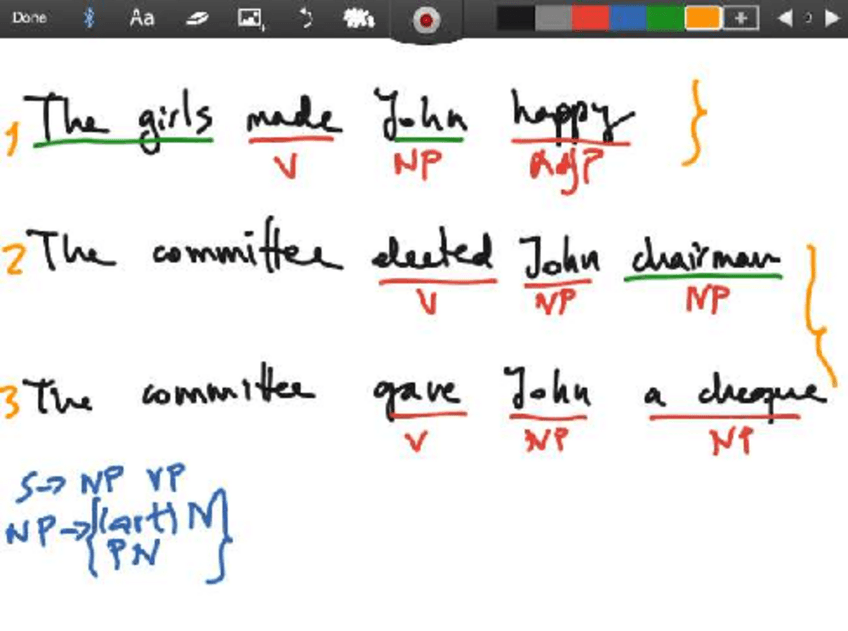Start recording with the red record button
The height and width of the screenshot is (631, 848).
426,21
